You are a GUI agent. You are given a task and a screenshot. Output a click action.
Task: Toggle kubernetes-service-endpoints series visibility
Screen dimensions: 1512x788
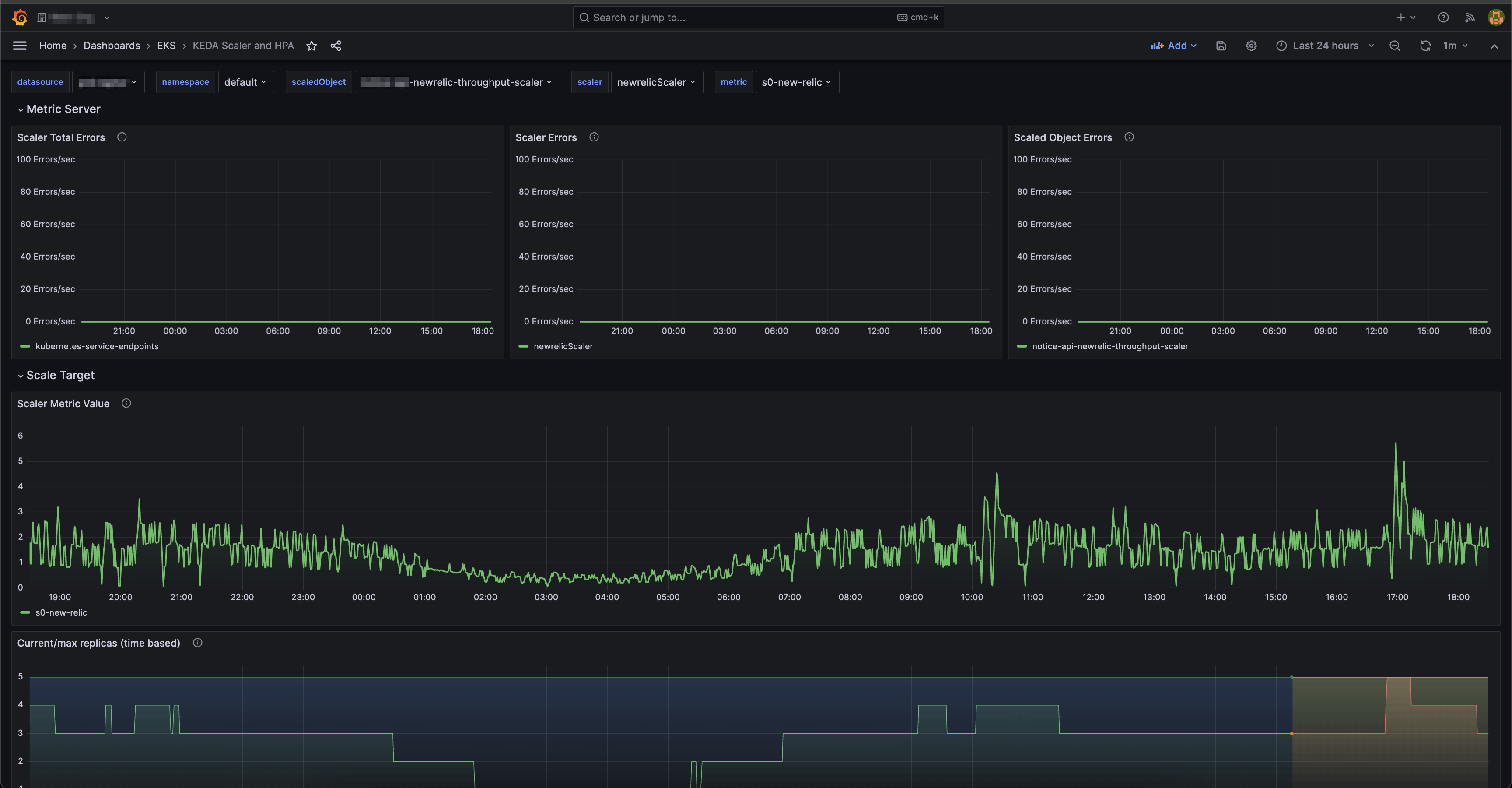(x=97, y=346)
